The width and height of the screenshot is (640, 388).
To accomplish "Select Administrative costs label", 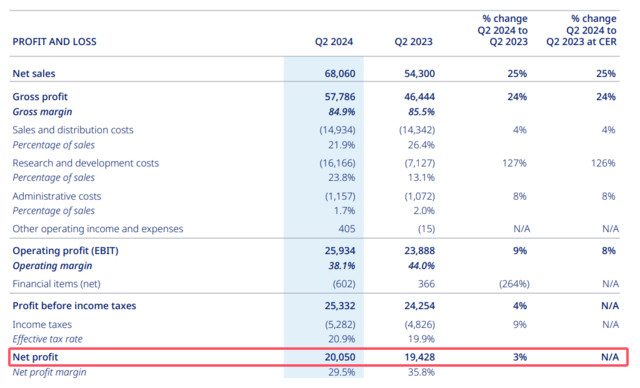I will click(57, 196).
